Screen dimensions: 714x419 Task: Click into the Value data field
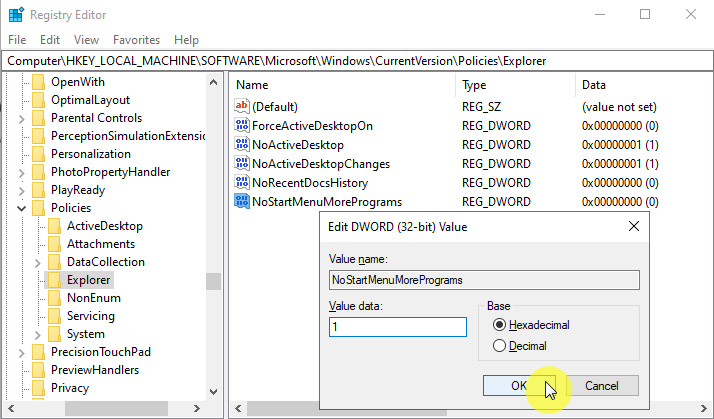[397, 327]
